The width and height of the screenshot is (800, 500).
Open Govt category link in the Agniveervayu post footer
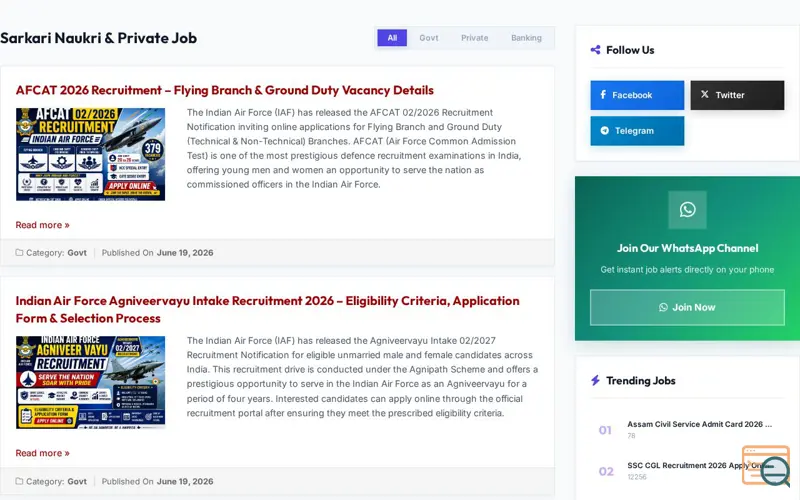[x=77, y=481]
